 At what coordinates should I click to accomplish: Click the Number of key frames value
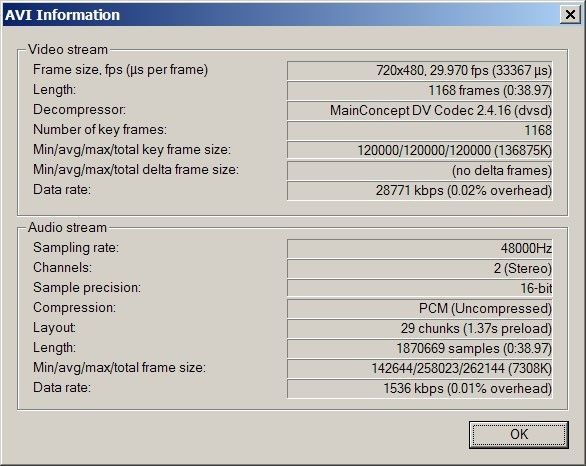coord(420,130)
